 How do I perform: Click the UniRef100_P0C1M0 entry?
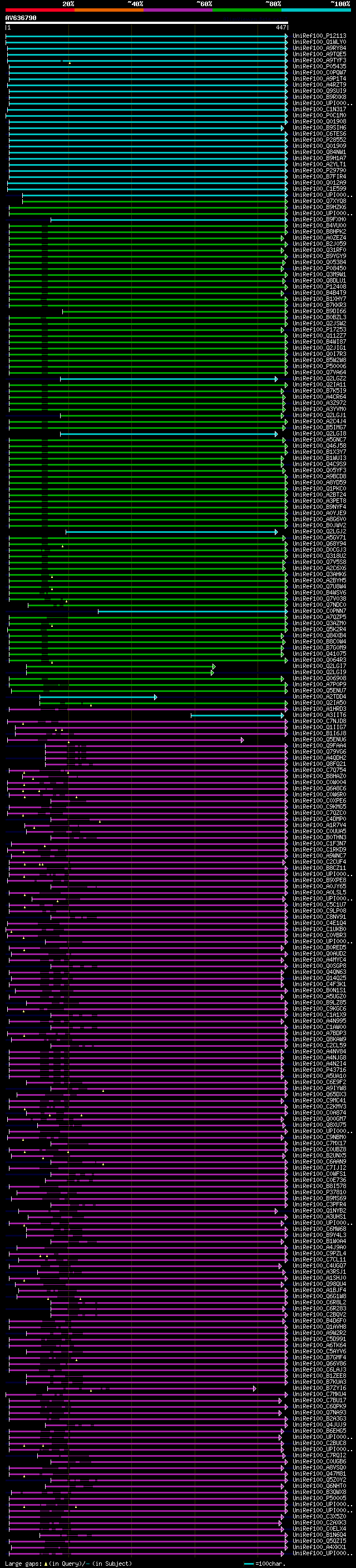click(x=319, y=116)
